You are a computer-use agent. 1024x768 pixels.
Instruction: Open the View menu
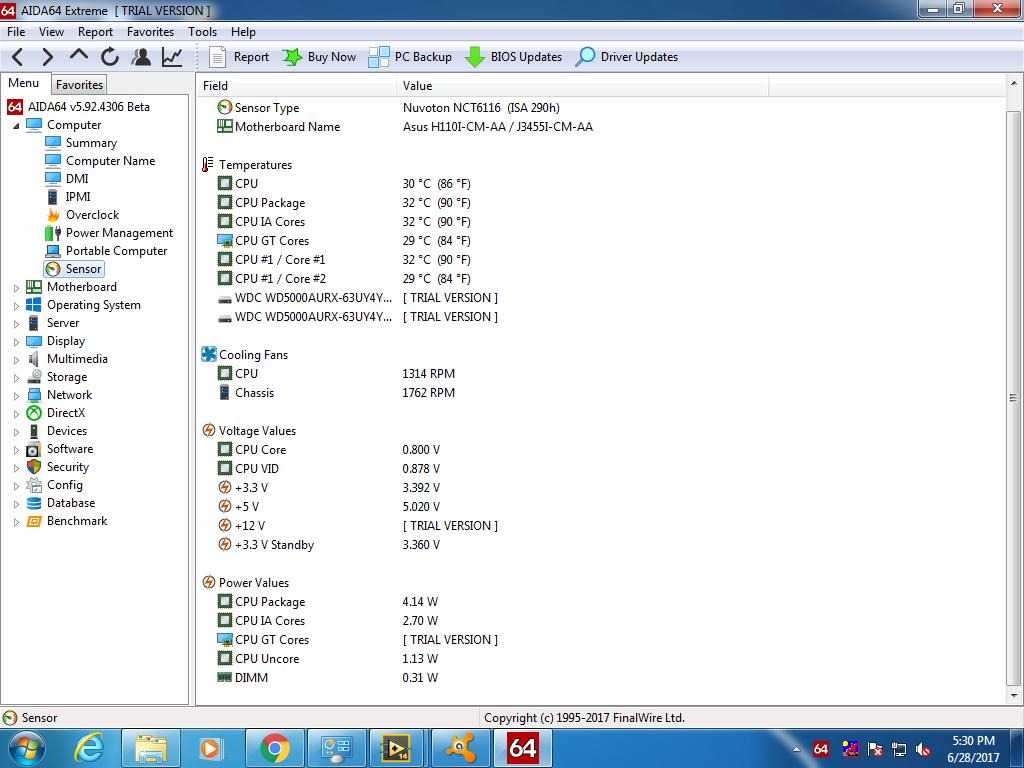[51, 31]
